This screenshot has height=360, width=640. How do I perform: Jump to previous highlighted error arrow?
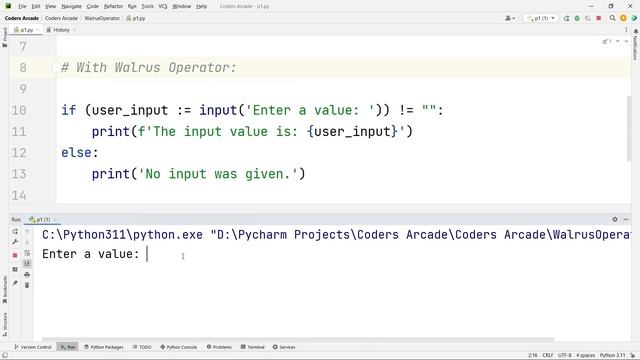pyautogui.click(x=618, y=41)
